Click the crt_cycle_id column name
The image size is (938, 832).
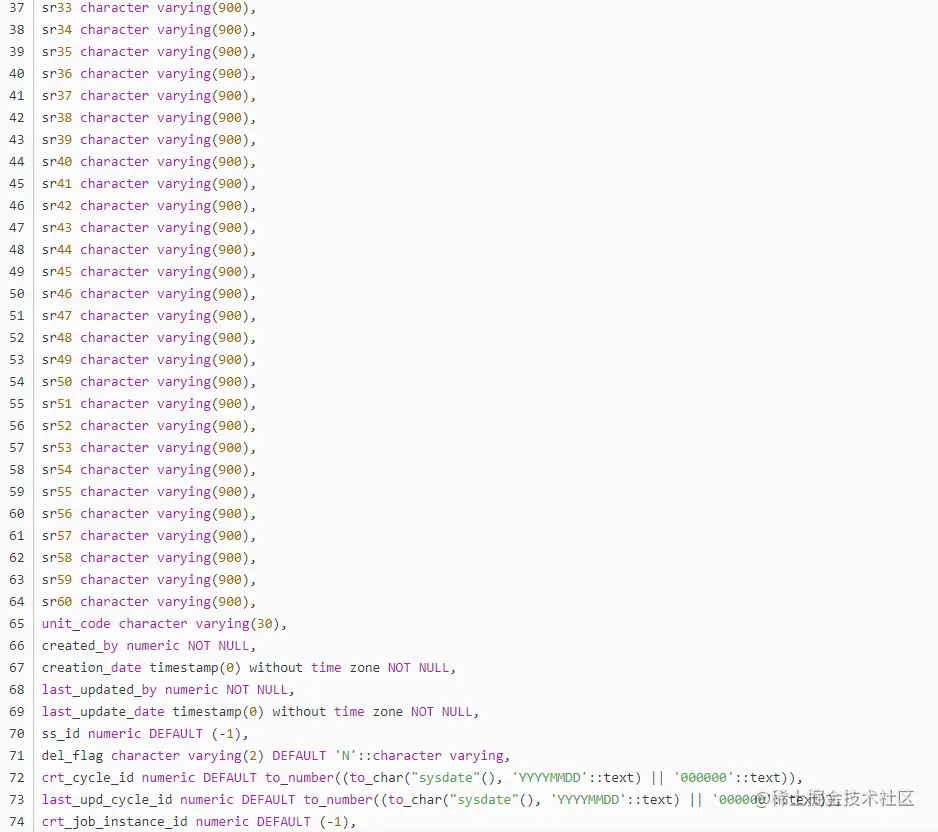pos(88,778)
